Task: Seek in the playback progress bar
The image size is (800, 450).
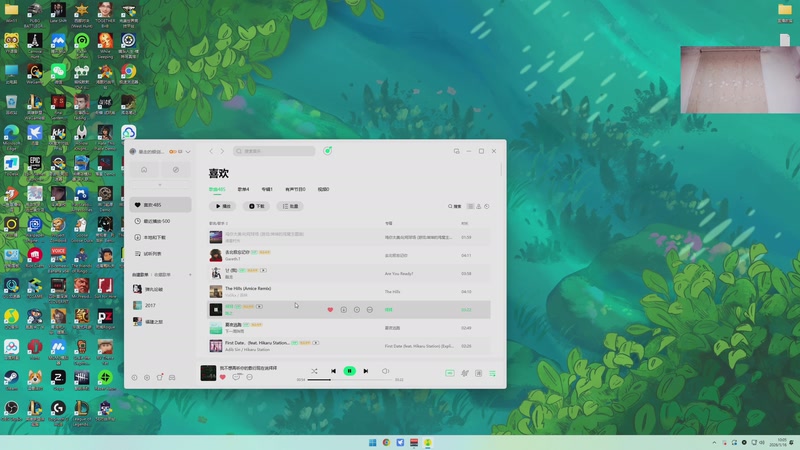Action: click(350, 380)
